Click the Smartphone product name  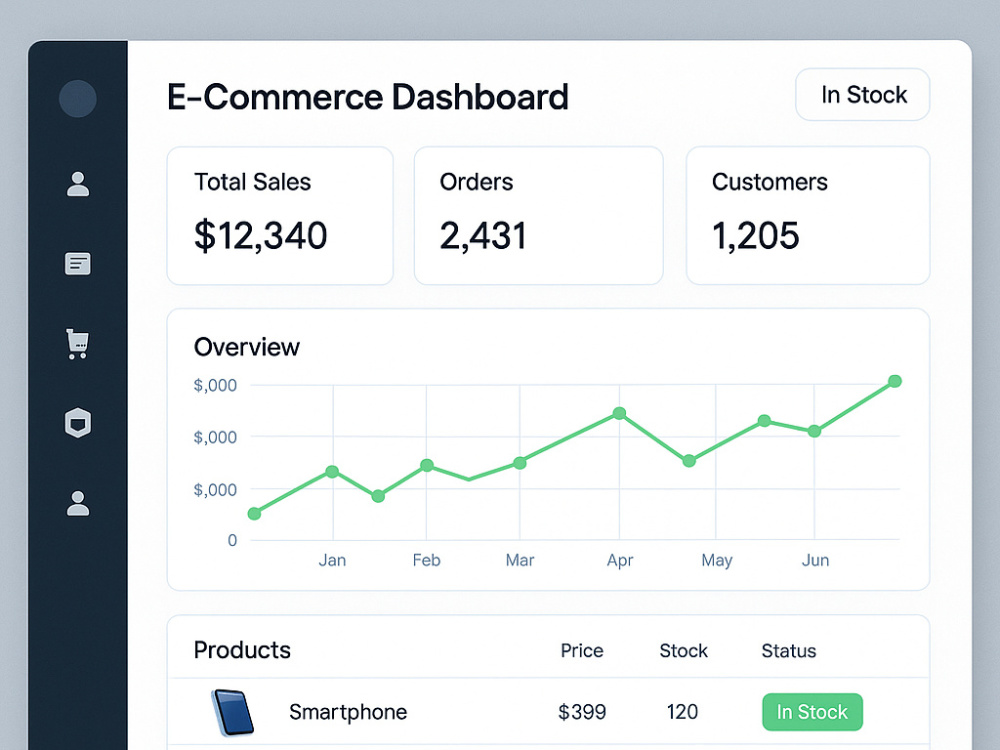coord(348,712)
